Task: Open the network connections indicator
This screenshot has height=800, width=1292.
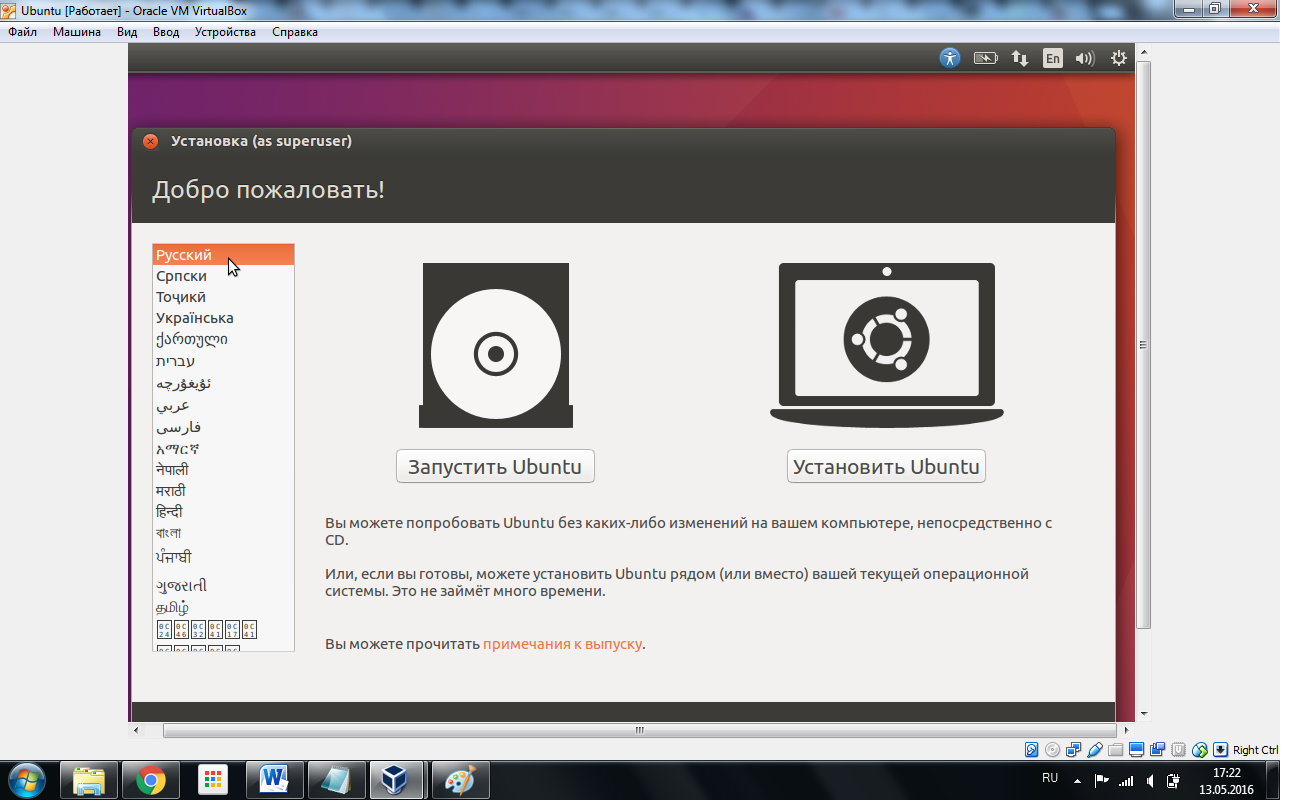Action: tap(1019, 58)
